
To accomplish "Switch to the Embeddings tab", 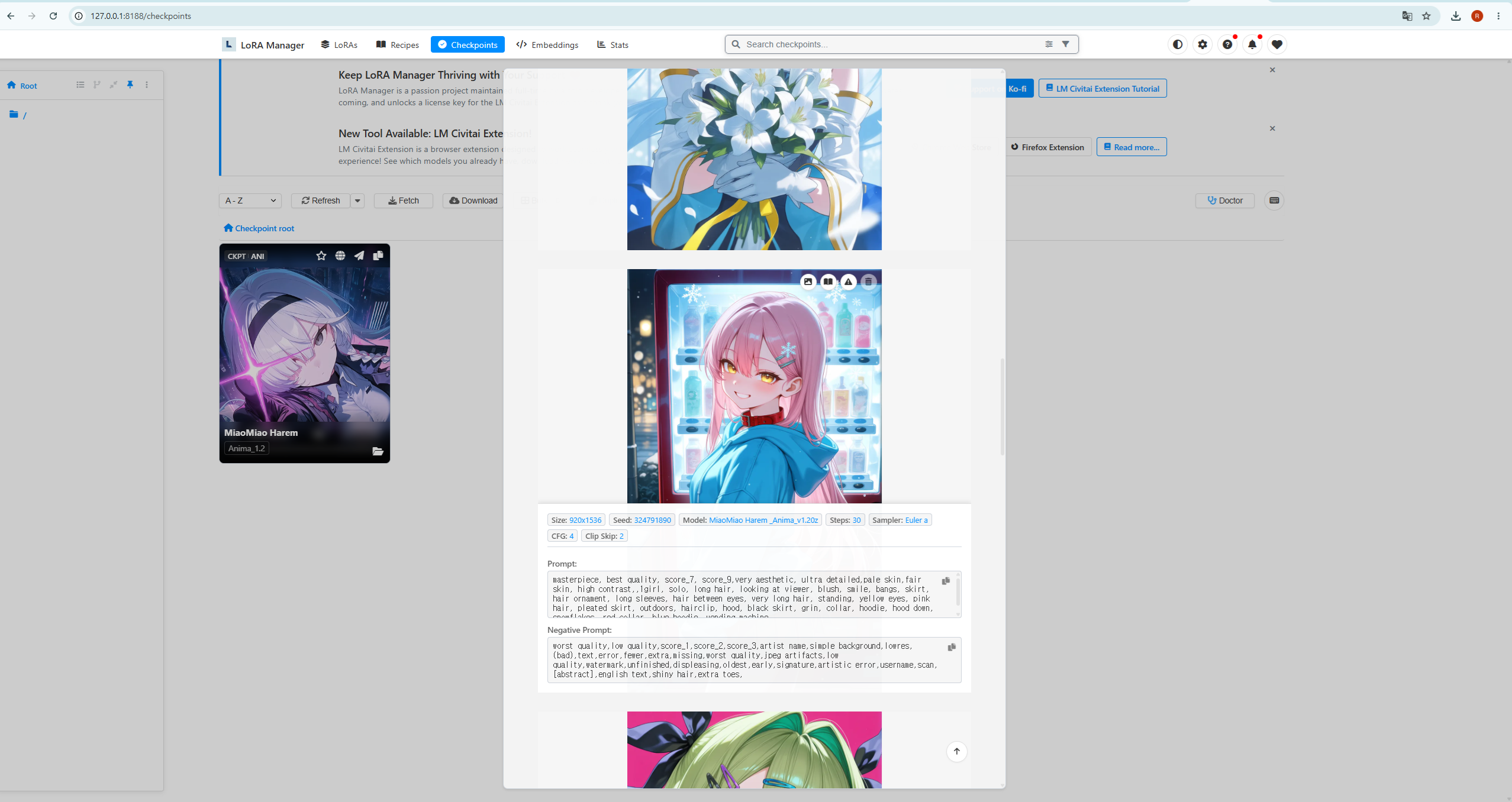I will point(547,45).
